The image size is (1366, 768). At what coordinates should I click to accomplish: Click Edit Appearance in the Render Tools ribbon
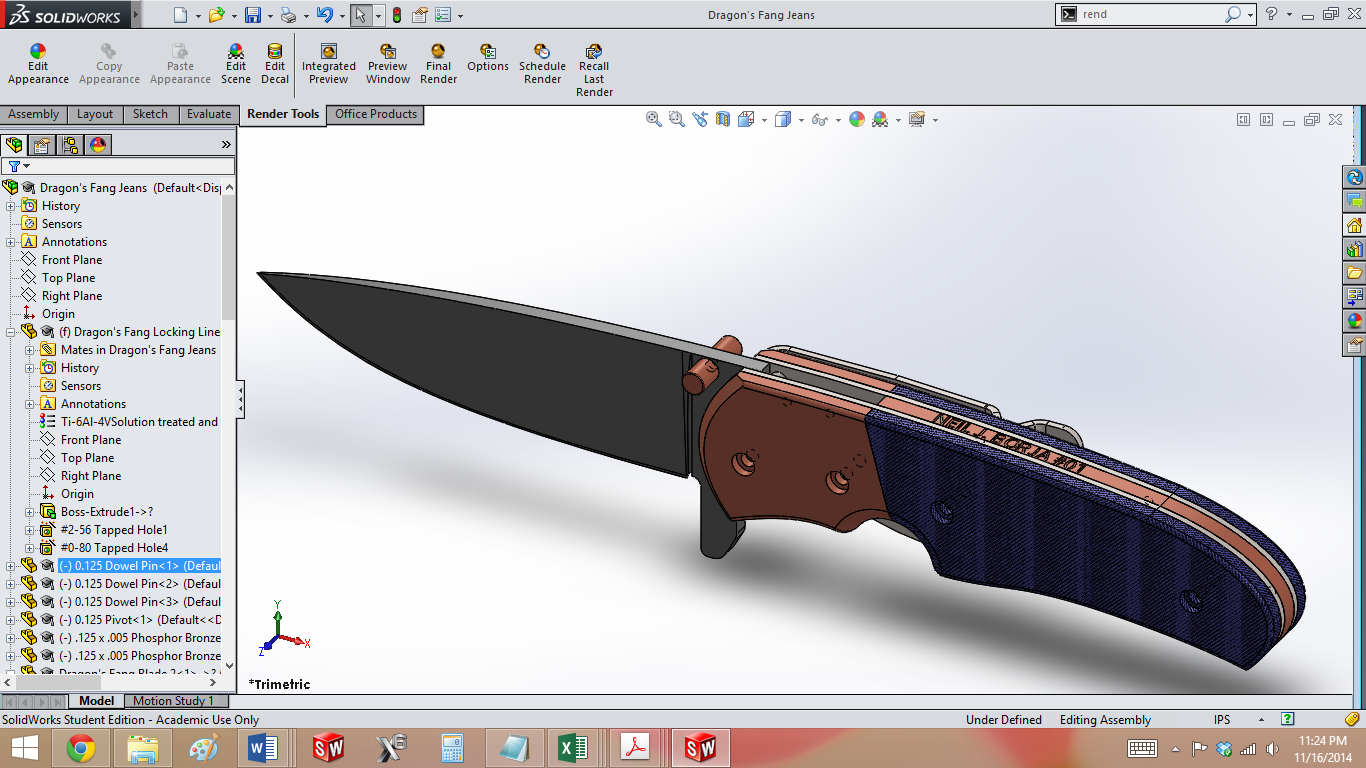(x=38, y=65)
